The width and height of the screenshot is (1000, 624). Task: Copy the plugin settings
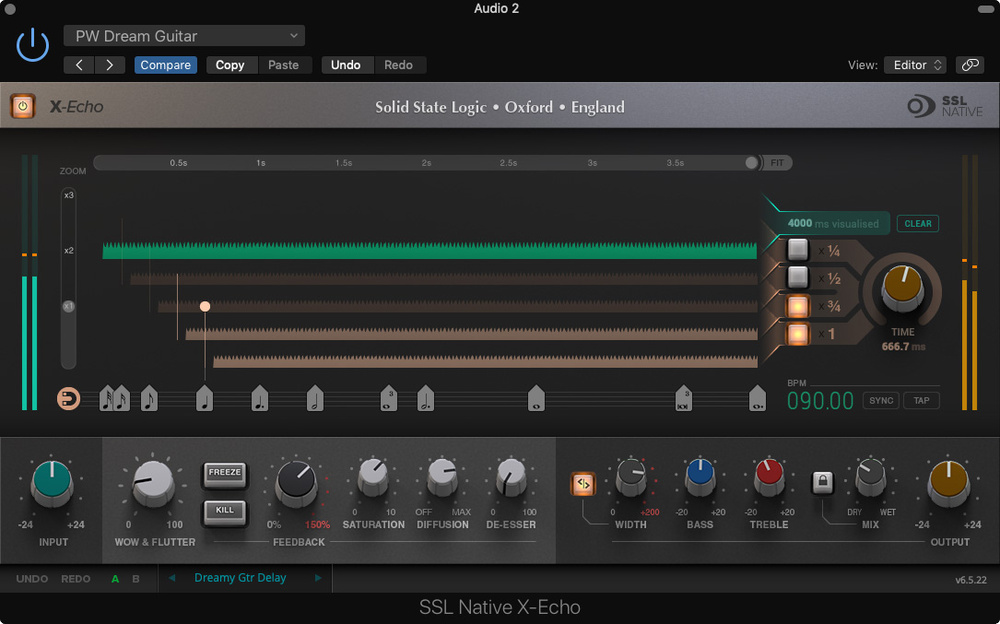230,65
